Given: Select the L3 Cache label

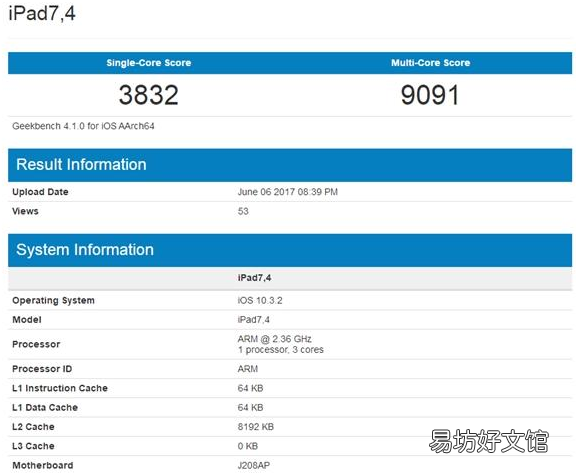Looking at the screenshot, I should click(x=33, y=446).
